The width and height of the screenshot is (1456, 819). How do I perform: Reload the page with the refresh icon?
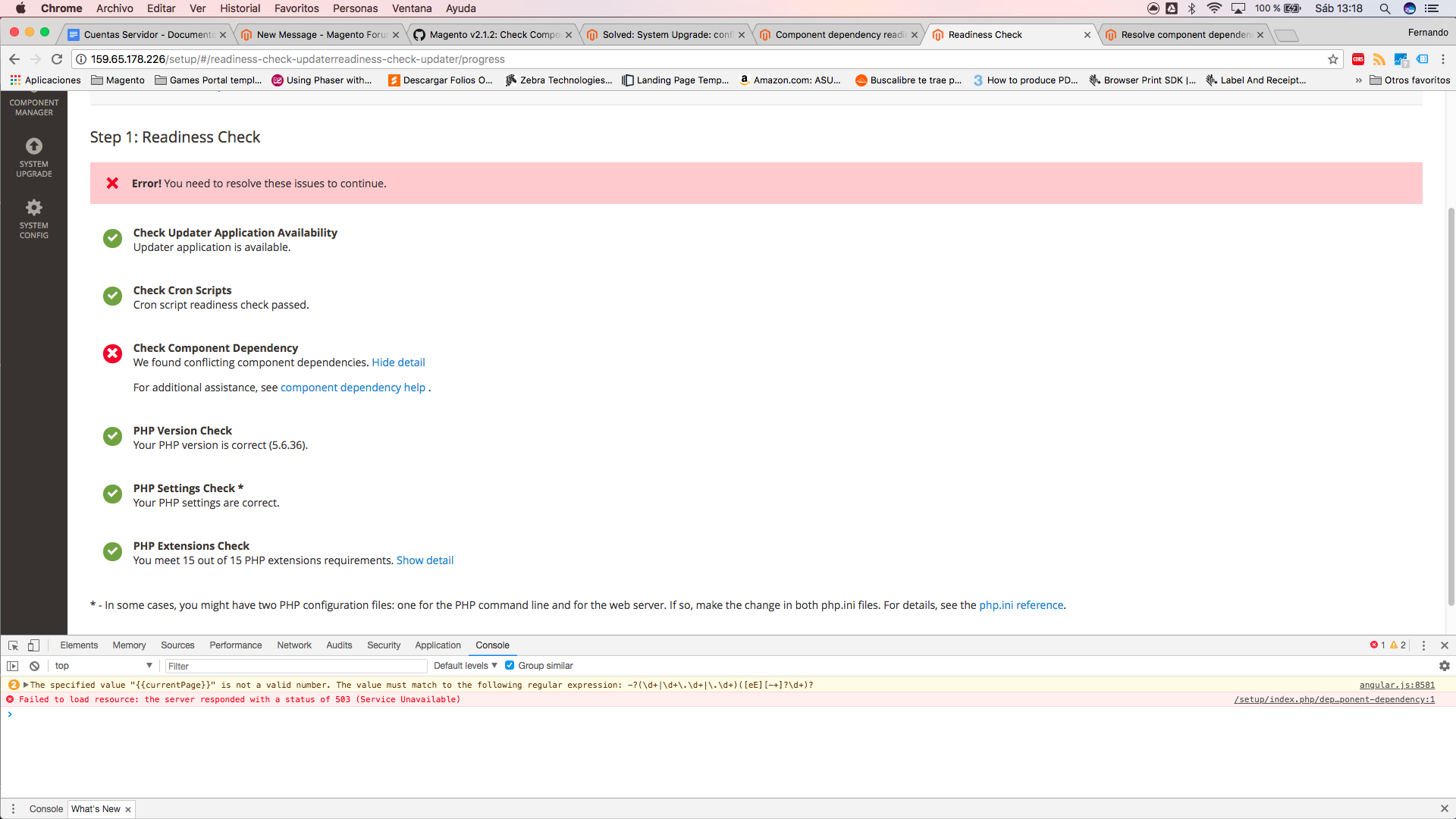click(x=57, y=59)
